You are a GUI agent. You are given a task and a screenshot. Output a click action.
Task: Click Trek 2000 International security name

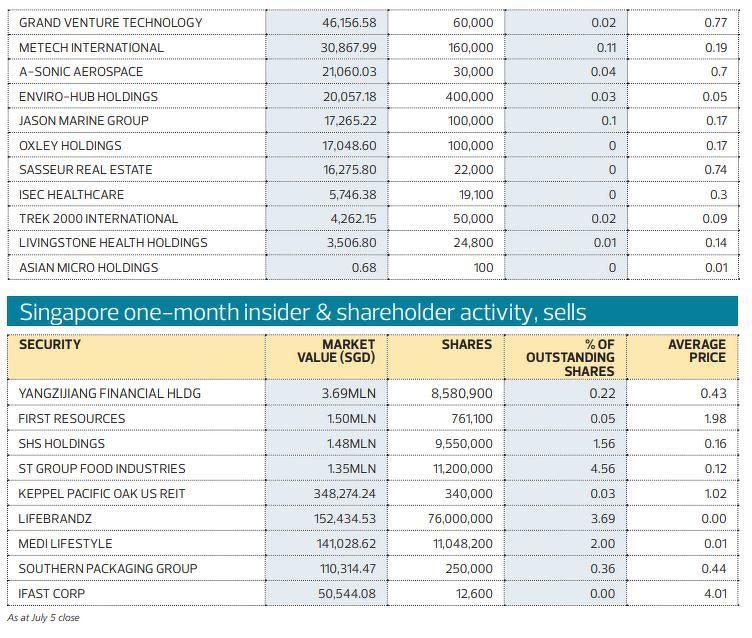point(98,219)
